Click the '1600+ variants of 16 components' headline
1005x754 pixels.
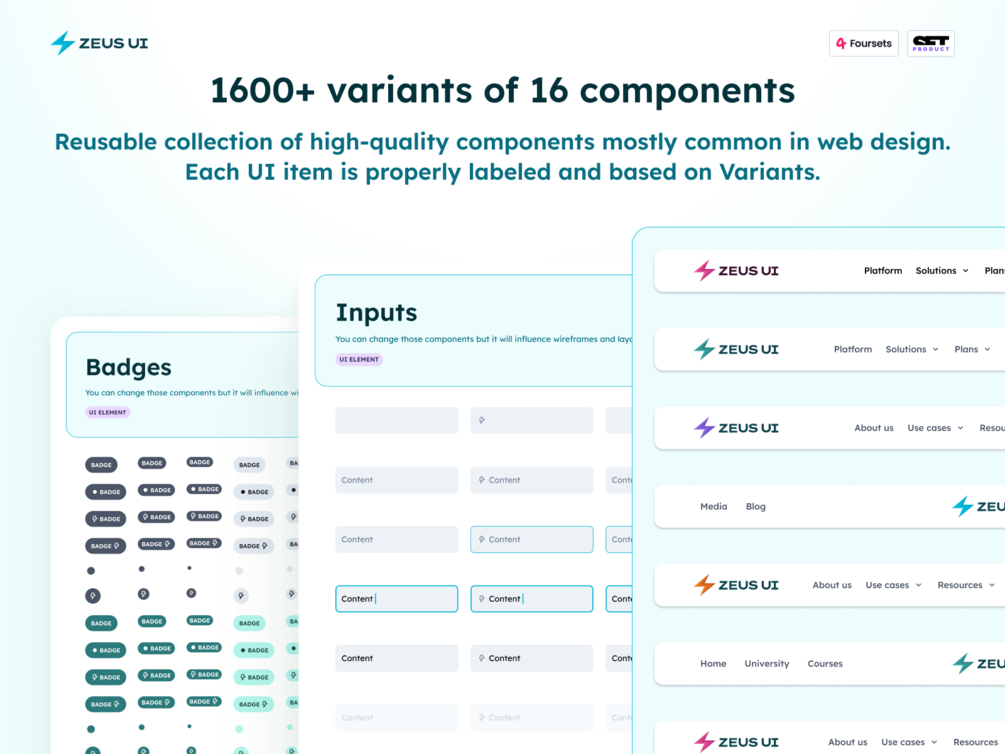(502, 90)
